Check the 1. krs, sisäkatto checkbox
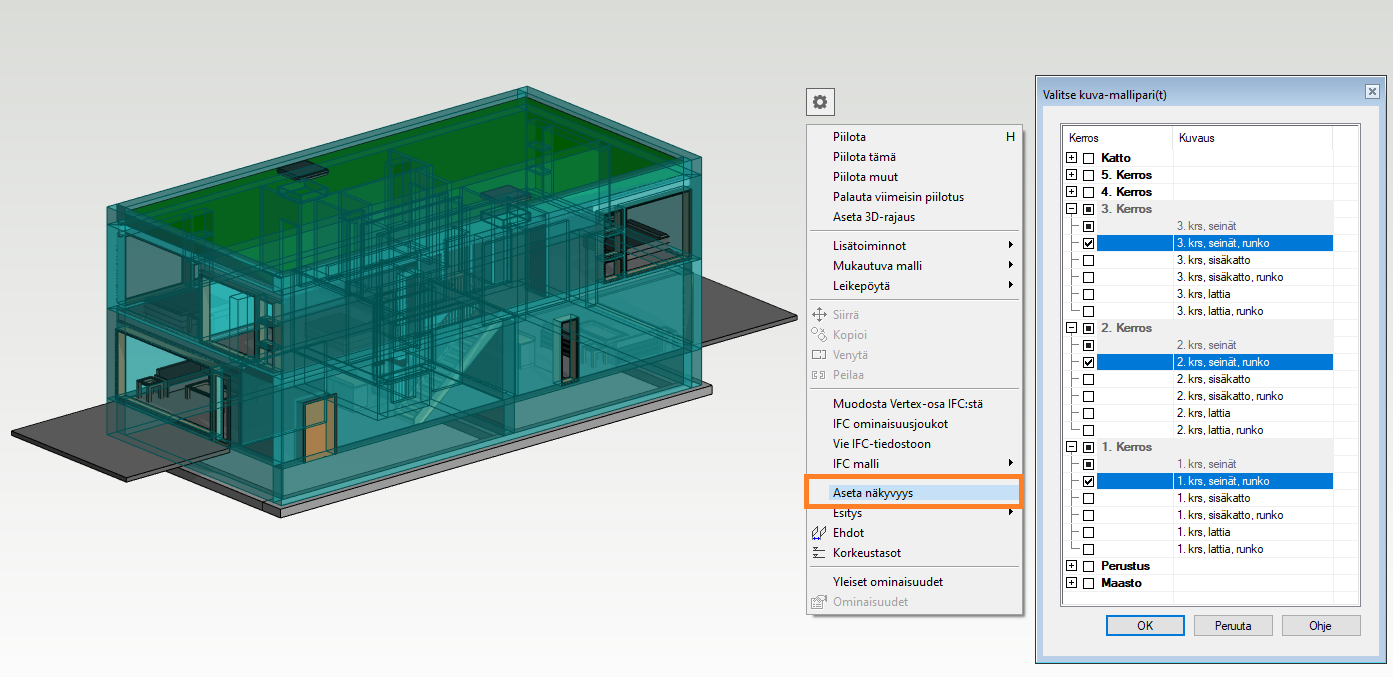Viewport: 1393px width, 677px height. click(x=1088, y=498)
